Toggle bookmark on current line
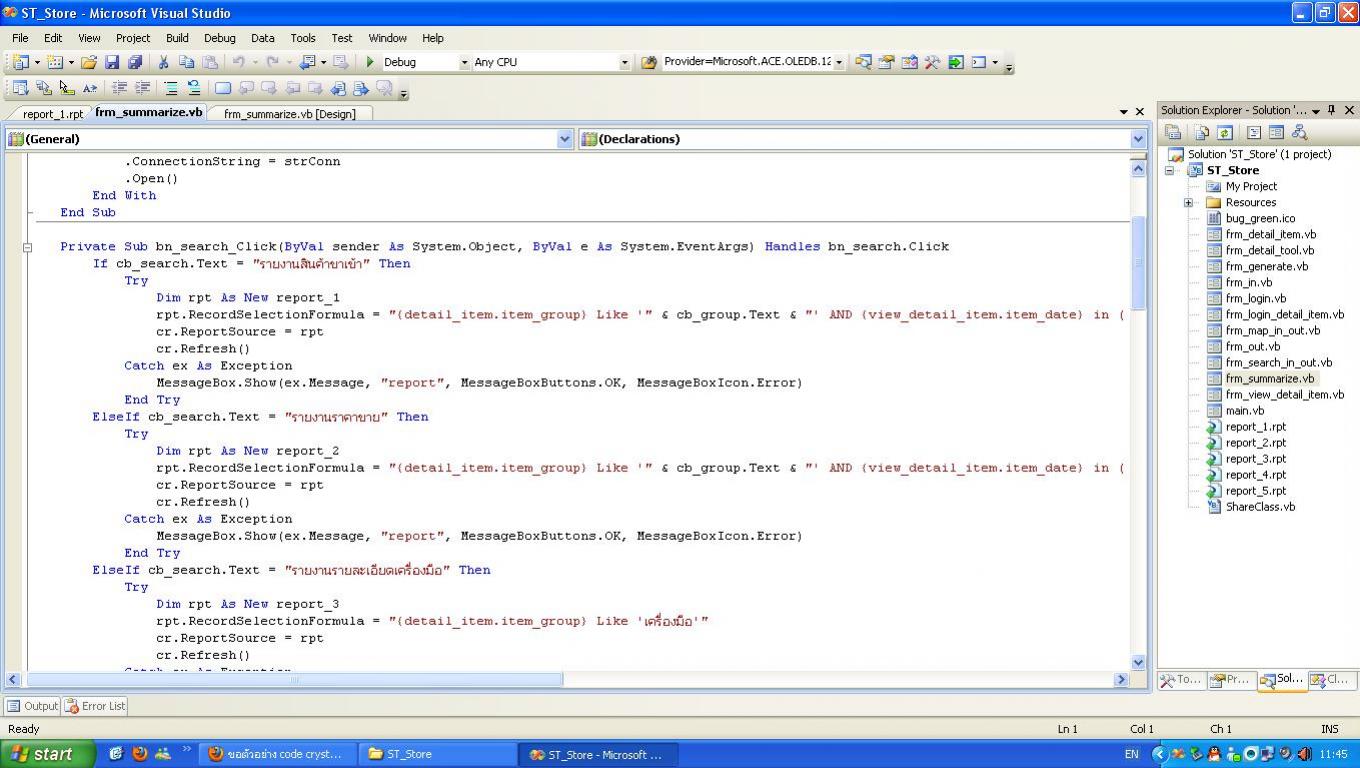Screen dimensions: 1360x768 pyautogui.click(x=223, y=88)
